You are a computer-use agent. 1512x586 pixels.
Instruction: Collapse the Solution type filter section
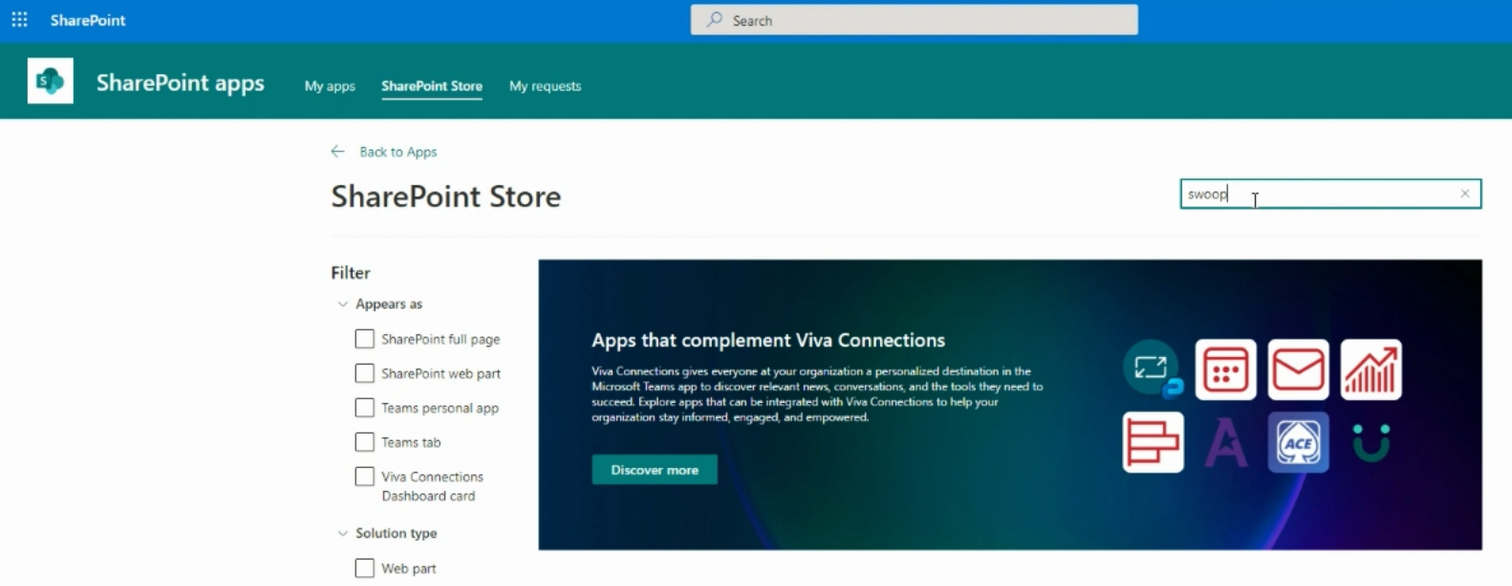[343, 534]
